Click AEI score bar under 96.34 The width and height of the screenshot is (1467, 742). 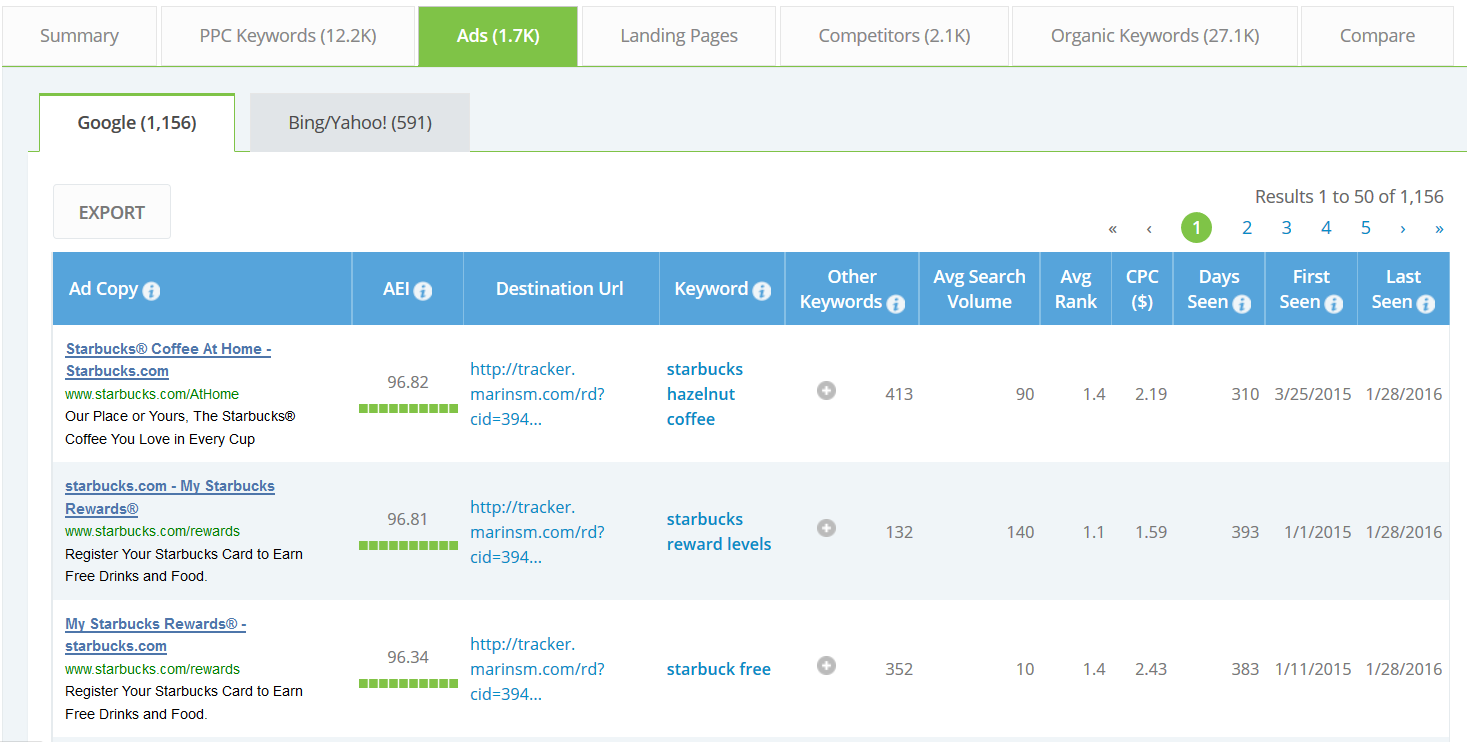click(x=408, y=683)
